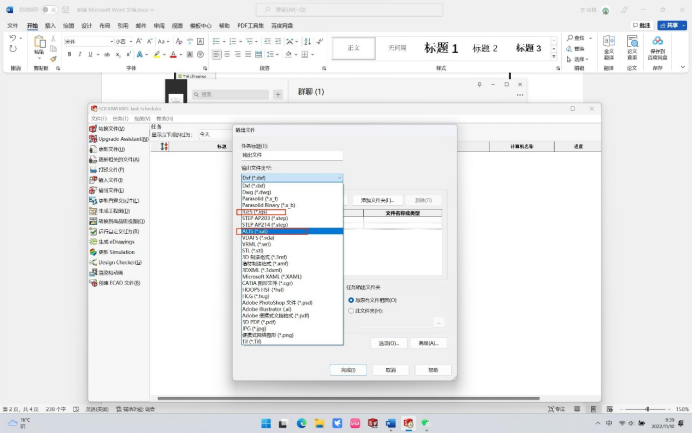
Task: Click the Bold icon in Word ribbon
Action: (x=69, y=54)
